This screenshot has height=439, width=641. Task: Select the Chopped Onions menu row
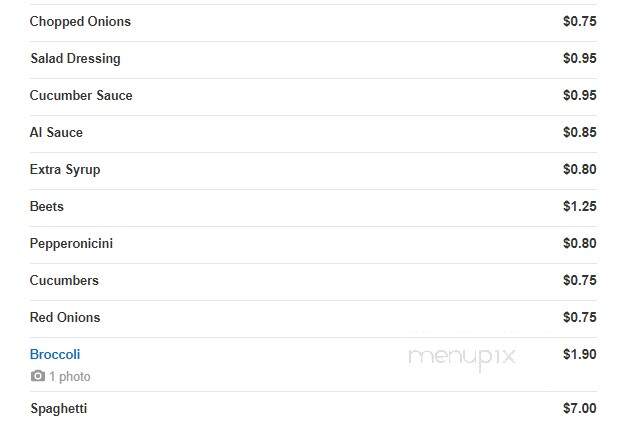point(313,23)
